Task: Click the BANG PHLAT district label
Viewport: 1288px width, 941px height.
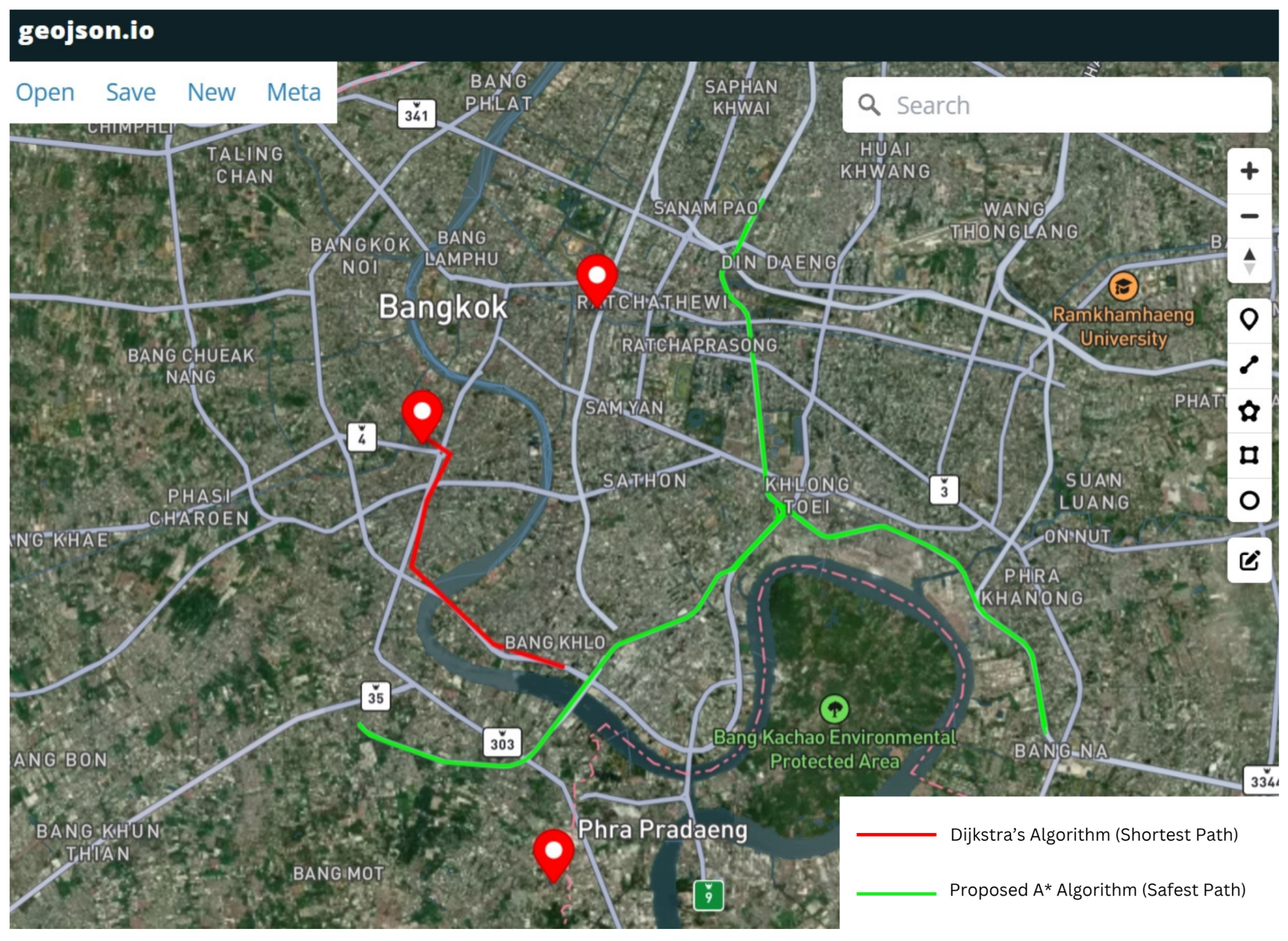Action: point(499,92)
